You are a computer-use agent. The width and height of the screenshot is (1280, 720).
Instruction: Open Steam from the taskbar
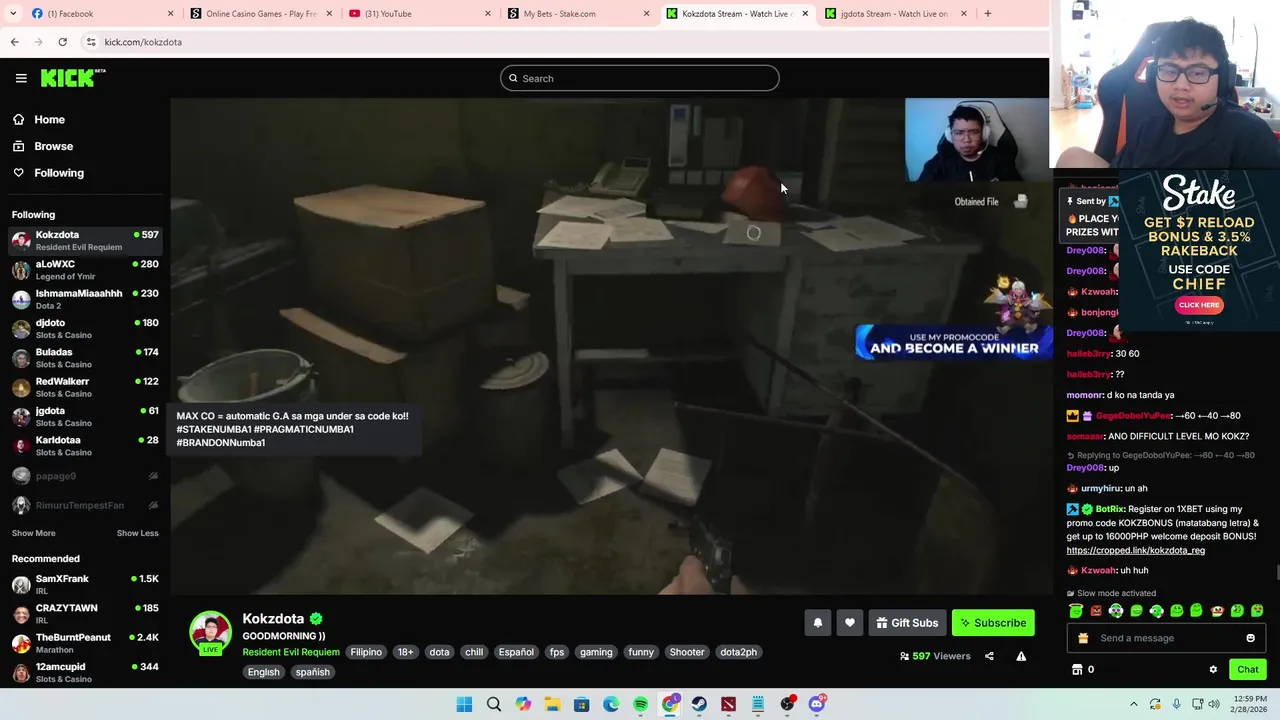coord(699,705)
